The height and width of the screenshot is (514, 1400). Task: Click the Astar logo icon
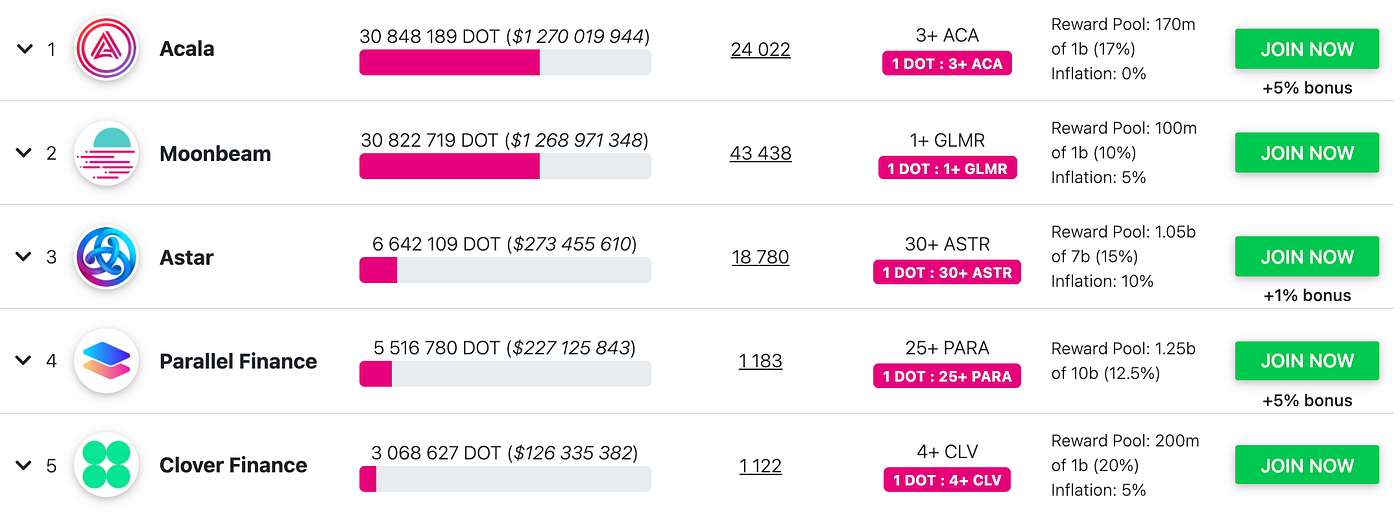tap(105, 257)
